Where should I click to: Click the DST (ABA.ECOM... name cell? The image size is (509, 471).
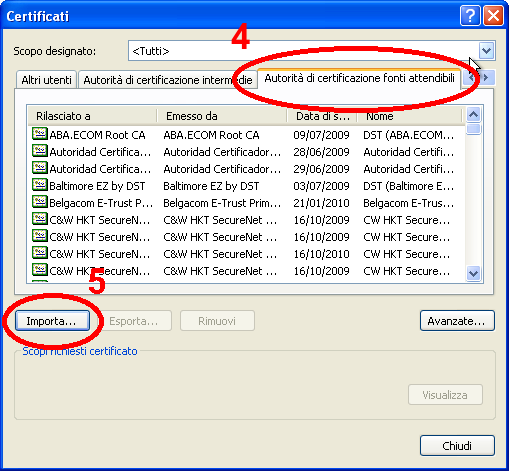pyautogui.click(x=409, y=135)
